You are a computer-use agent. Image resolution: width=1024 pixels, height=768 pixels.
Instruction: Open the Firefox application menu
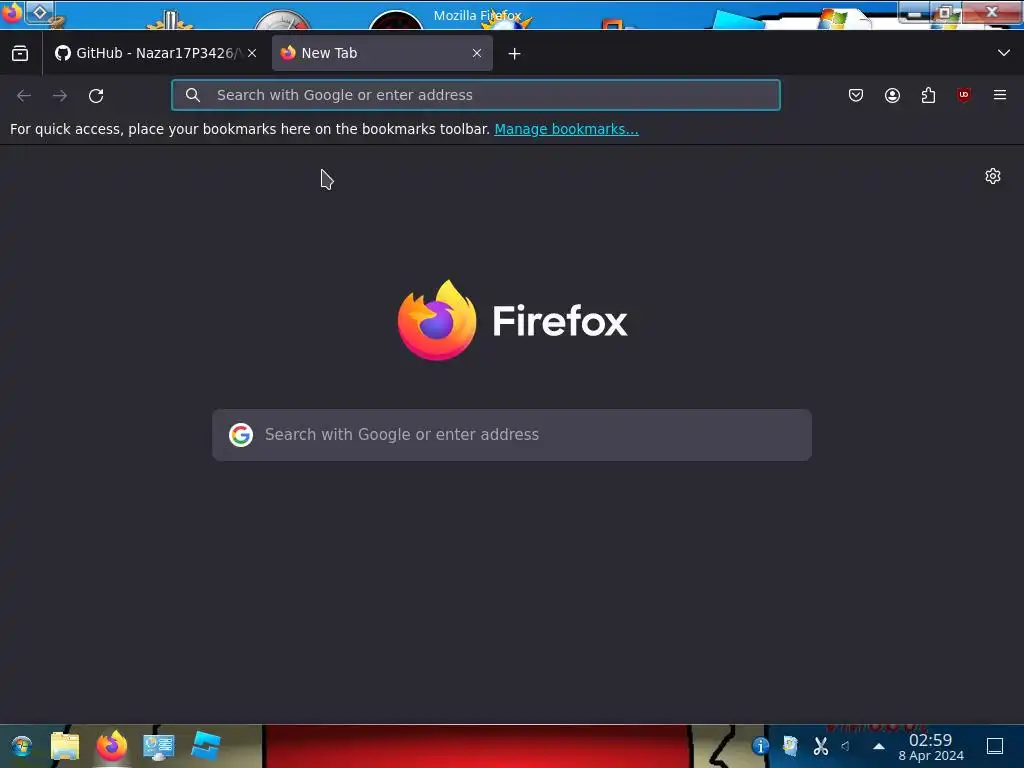tap(1000, 96)
